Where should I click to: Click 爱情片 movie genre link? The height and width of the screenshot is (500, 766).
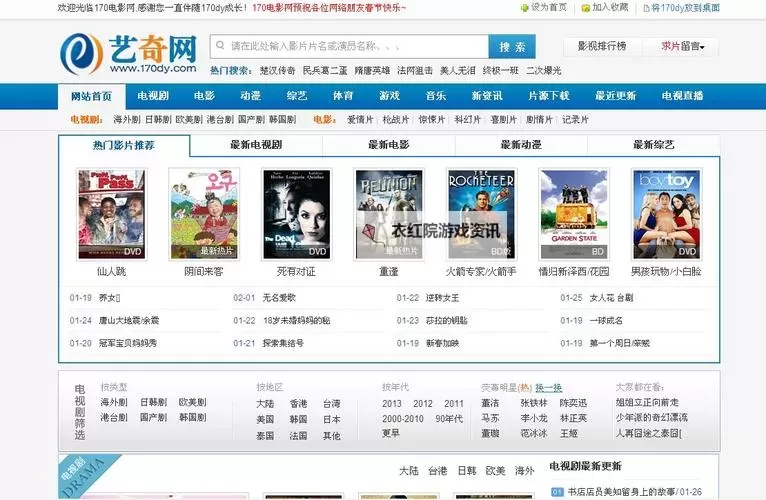pyautogui.click(x=360, y=119)
